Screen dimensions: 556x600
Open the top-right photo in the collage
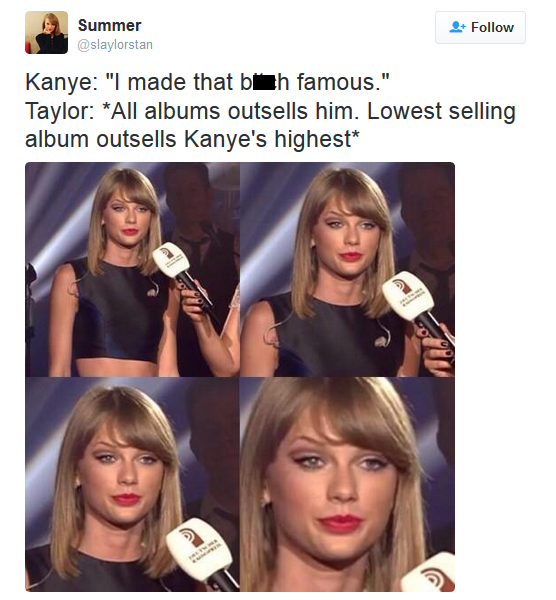pos(347,269)
